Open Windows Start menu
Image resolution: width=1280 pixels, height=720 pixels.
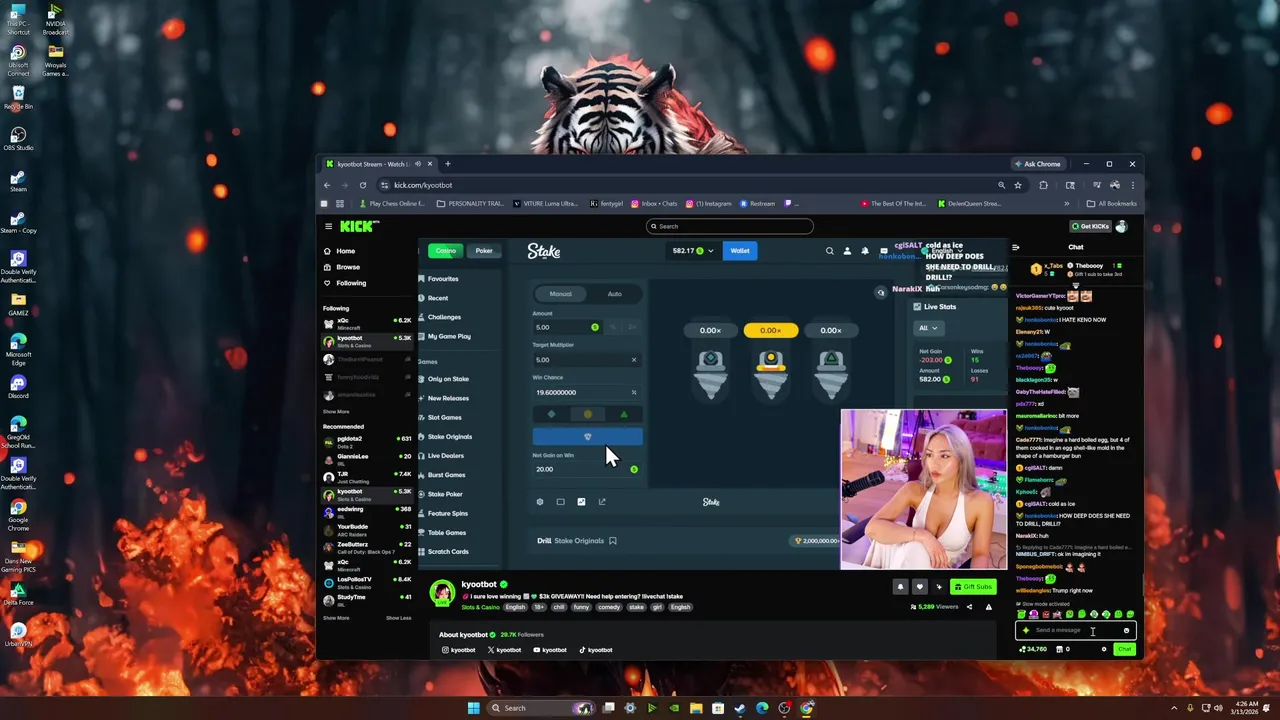click(x=473, y=708)
